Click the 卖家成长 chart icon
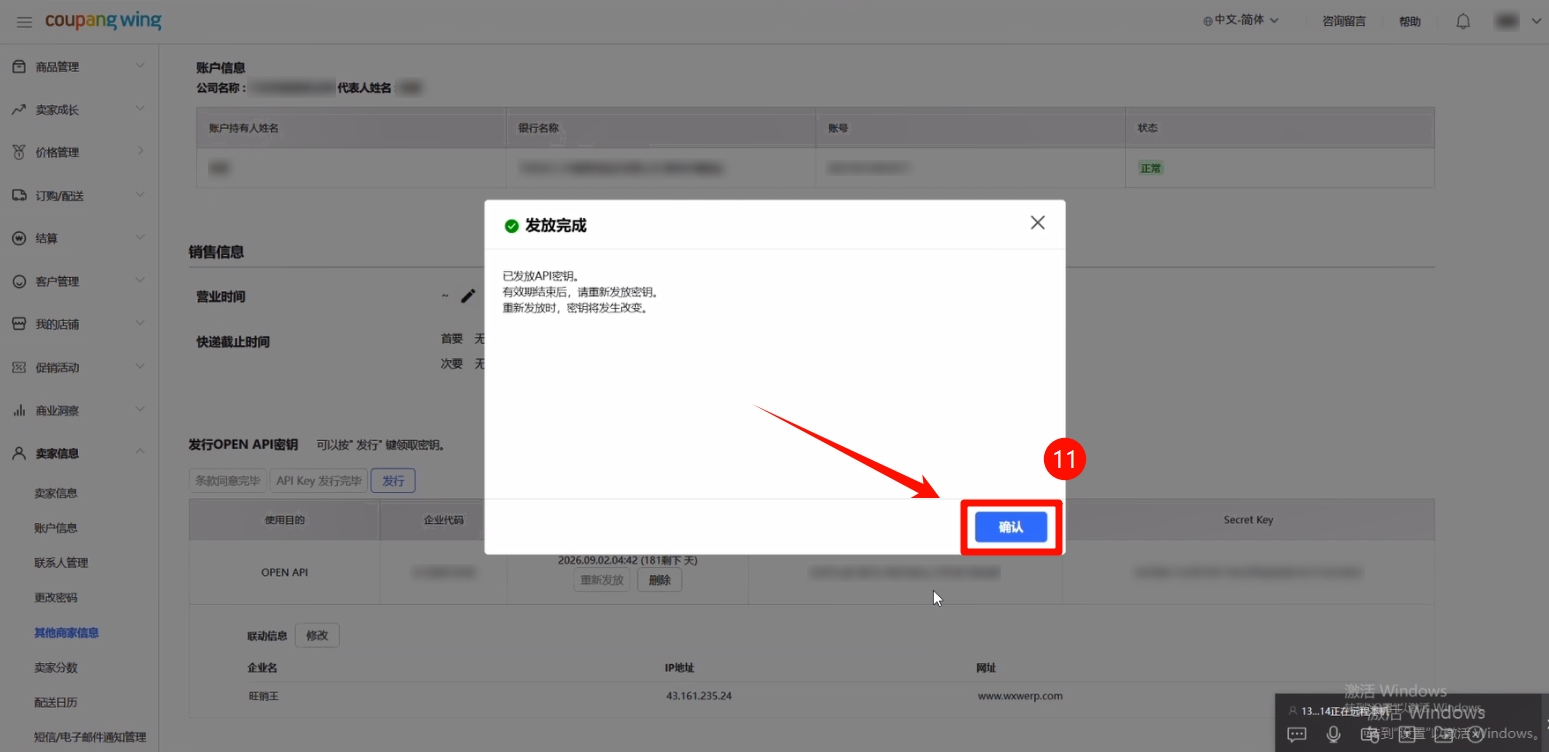Screen dimensions: 1549x752 click(18, 110)
